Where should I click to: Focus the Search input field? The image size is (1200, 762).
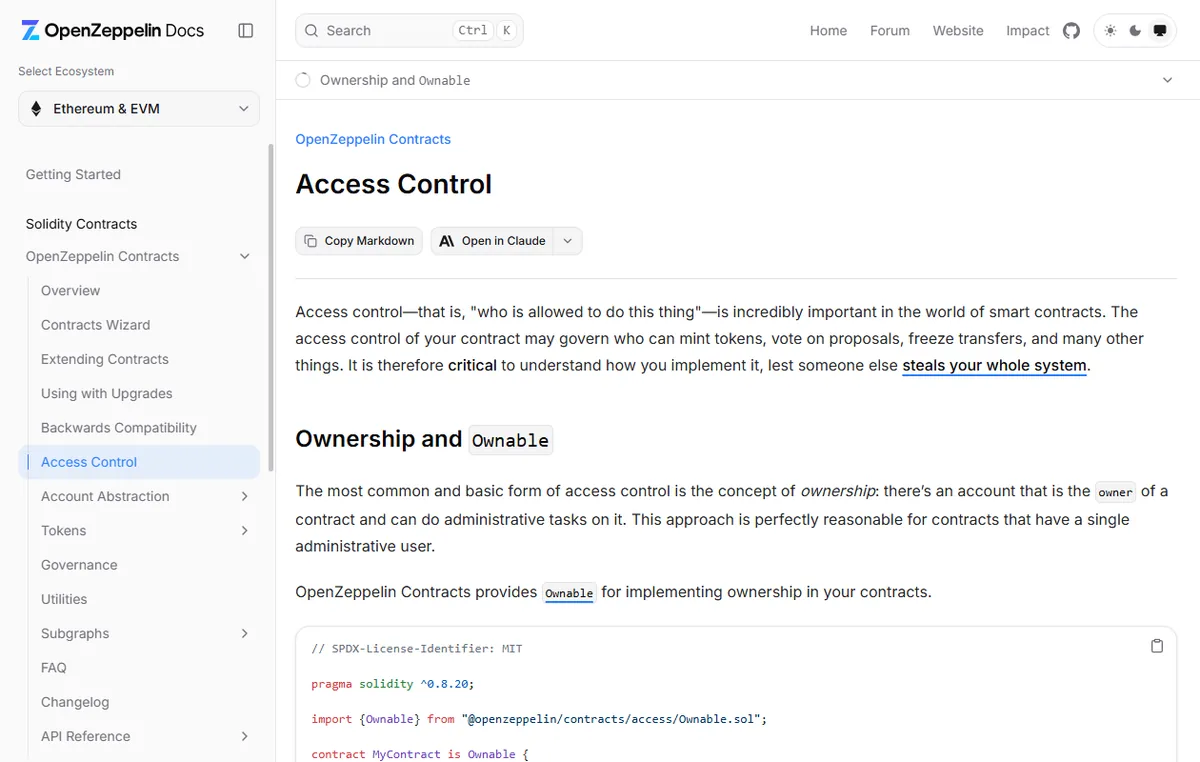[x=409, y=31]
